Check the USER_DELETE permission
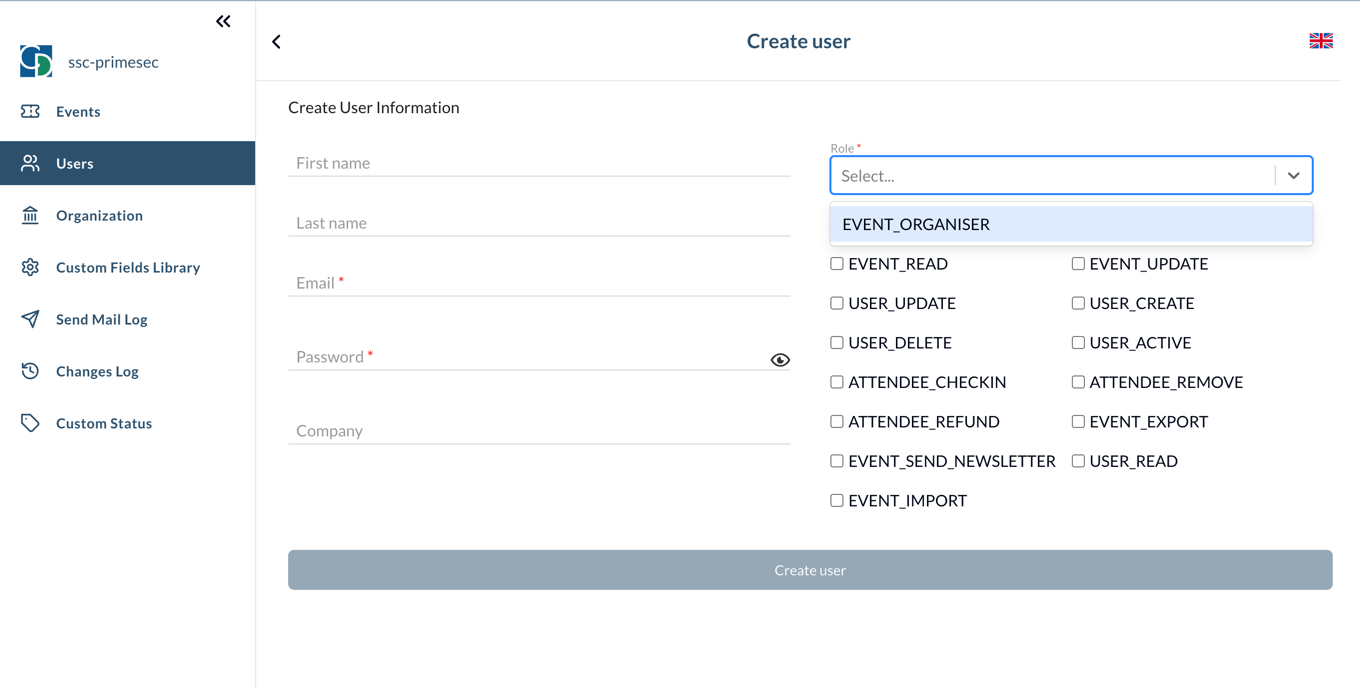 (x=837, y=342)
